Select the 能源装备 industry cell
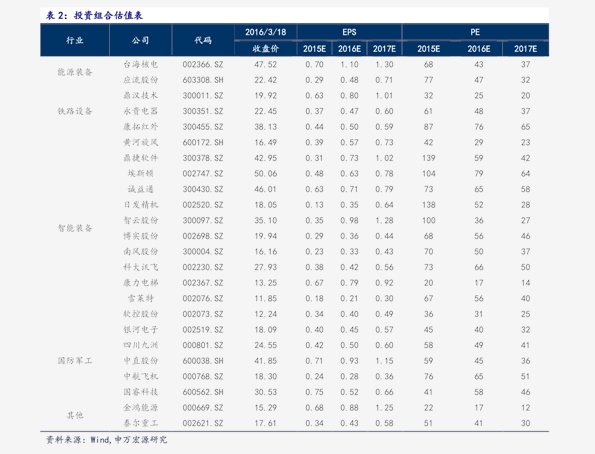This screenshot has height=454, width=595. pos(75,72)
